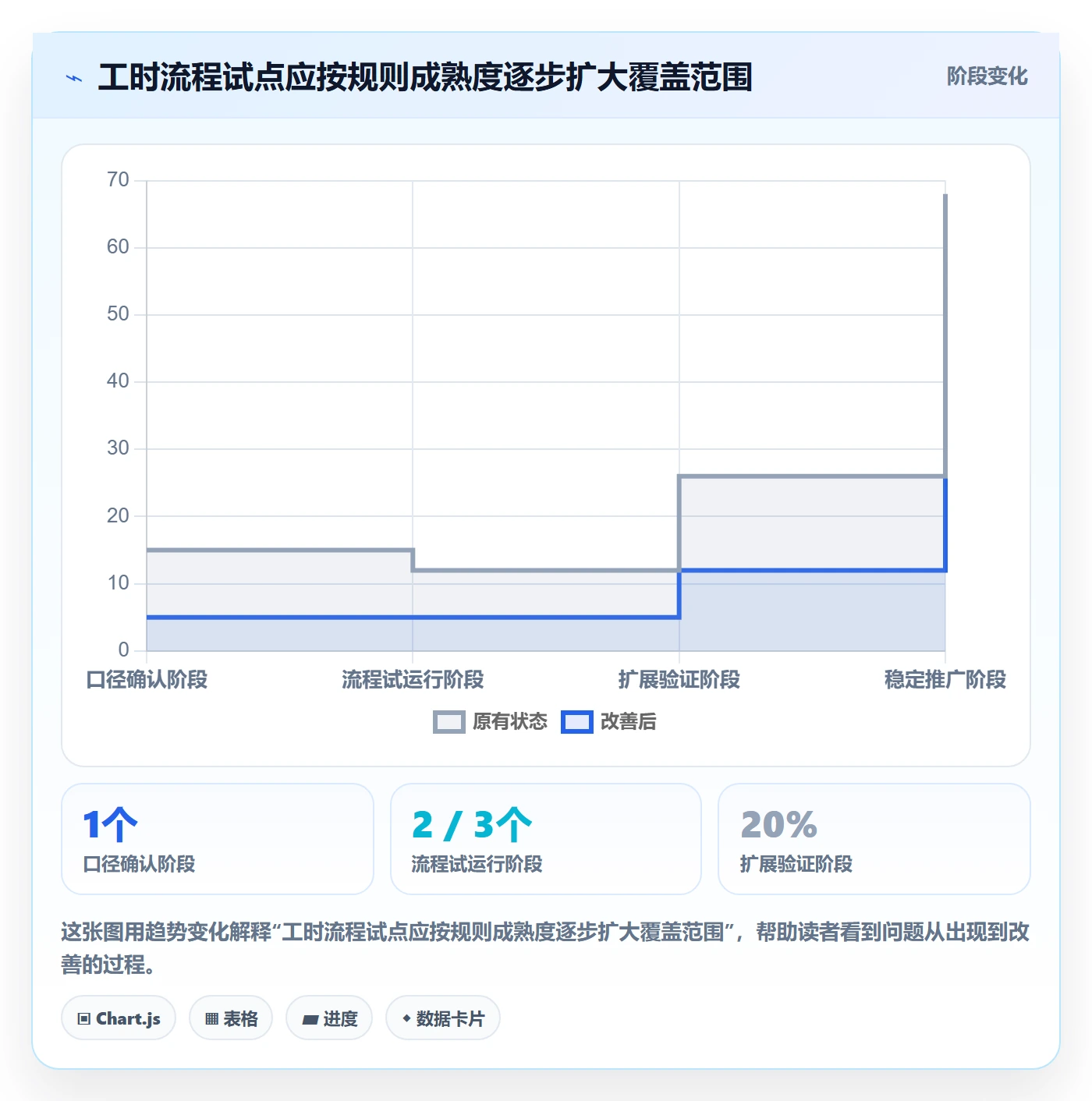This screenshot has height=1101, width=1092.
Task: Toggle the 原有状态 legend swatch
Action: [449, 722]
